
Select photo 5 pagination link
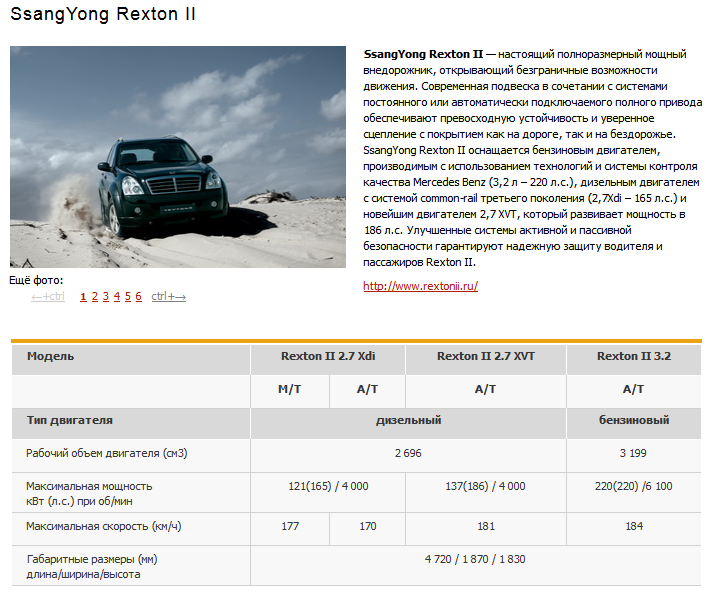click(127, 296)
